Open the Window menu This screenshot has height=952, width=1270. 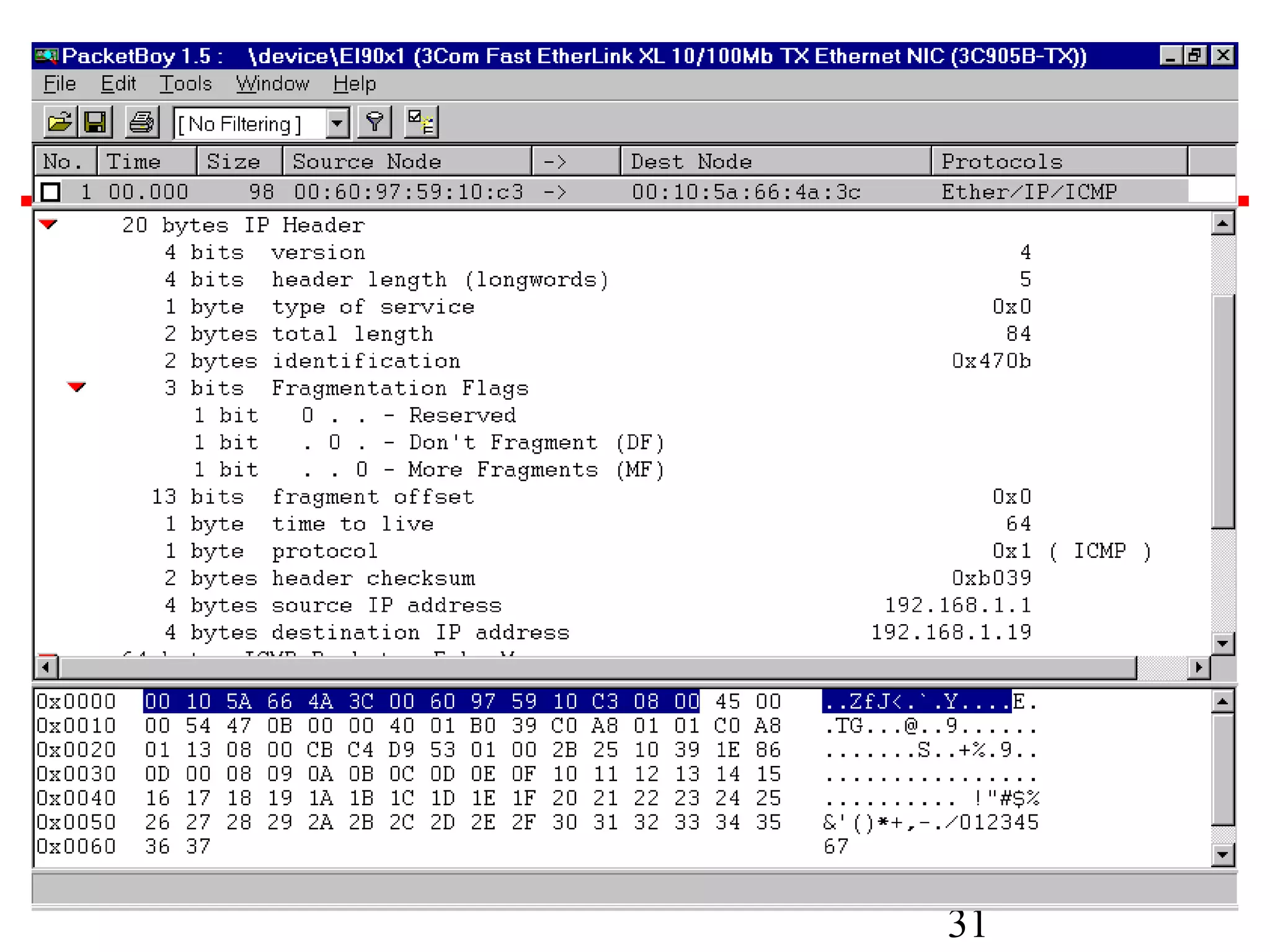pyautogui.click(x=272, y=84)
